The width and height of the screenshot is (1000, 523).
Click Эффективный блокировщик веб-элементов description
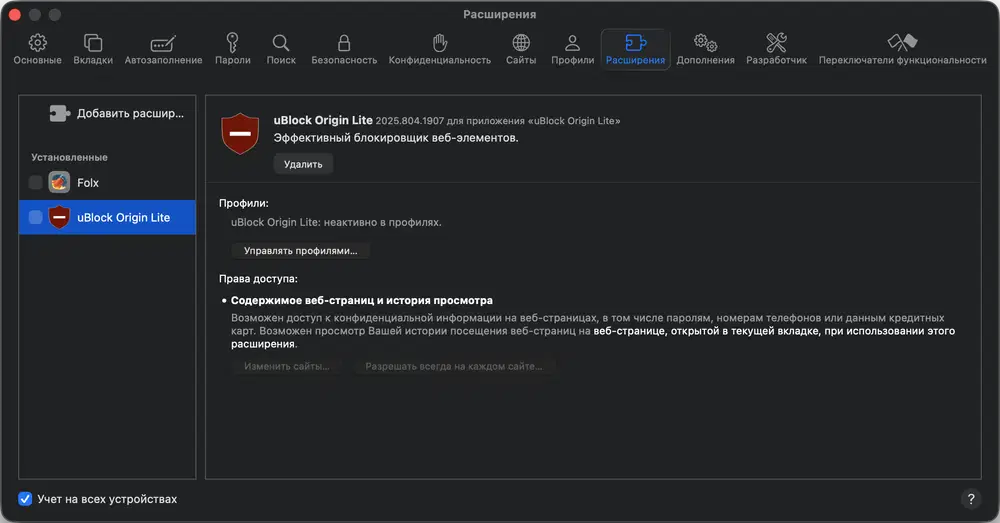click(x=396, y=138)
